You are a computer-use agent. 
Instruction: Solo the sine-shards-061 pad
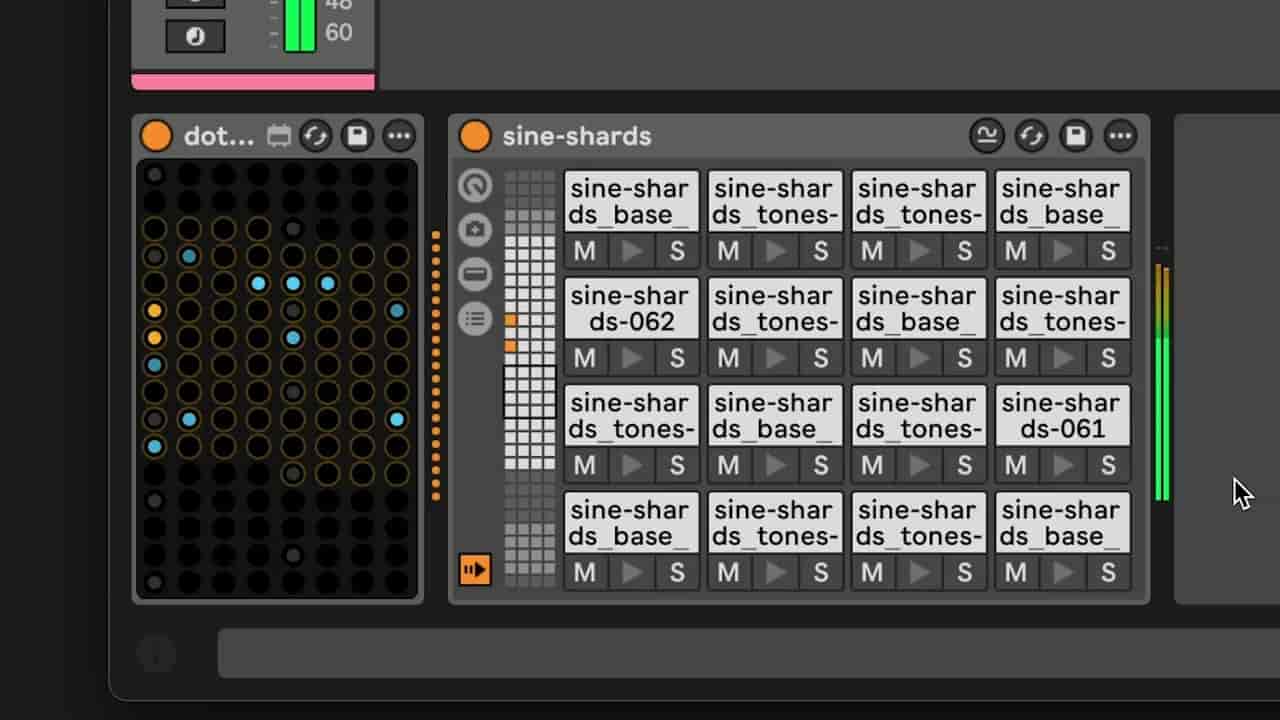tap(1108, 465)
